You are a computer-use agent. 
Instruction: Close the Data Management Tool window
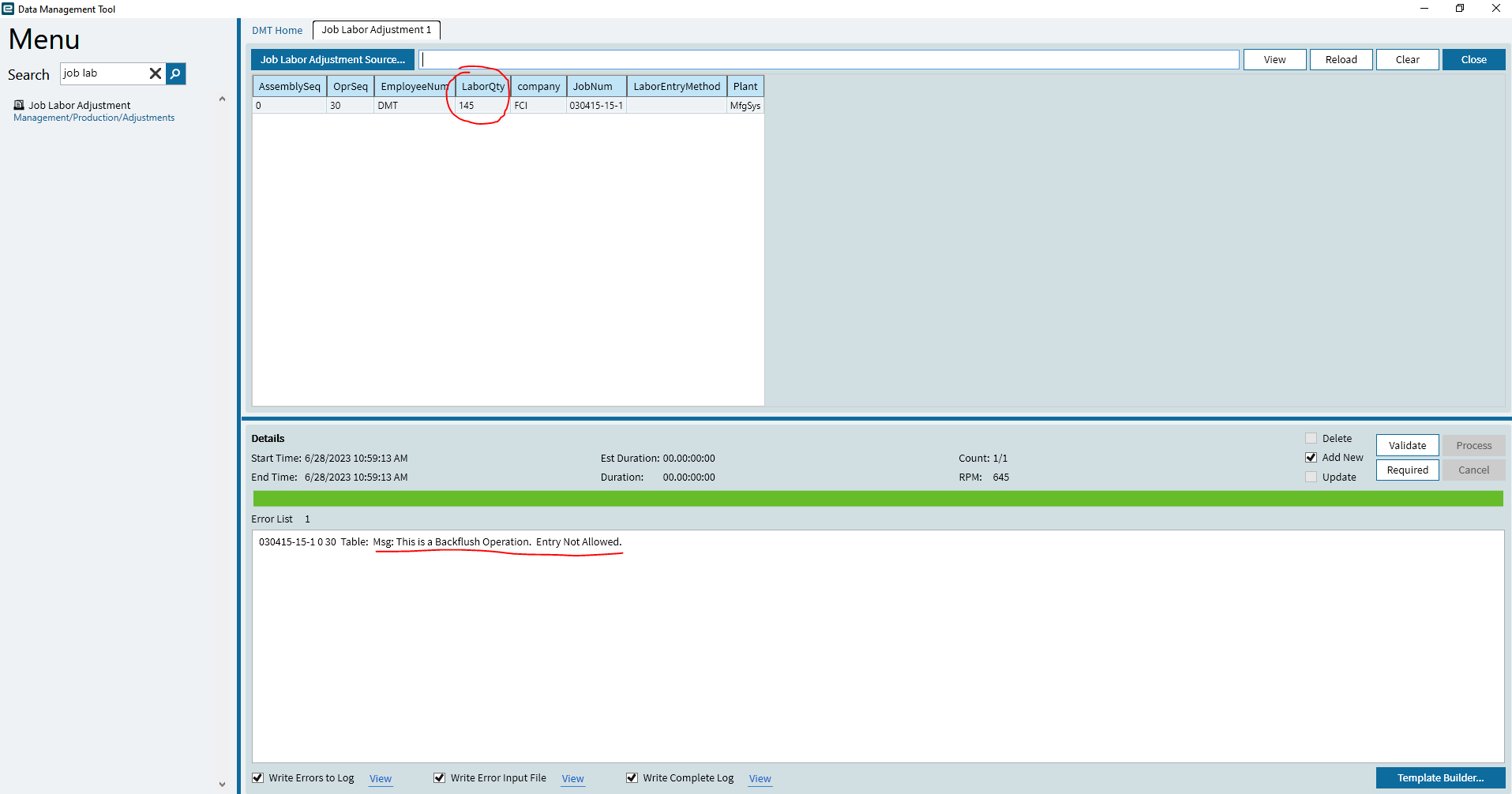(x=1495, y=9)
